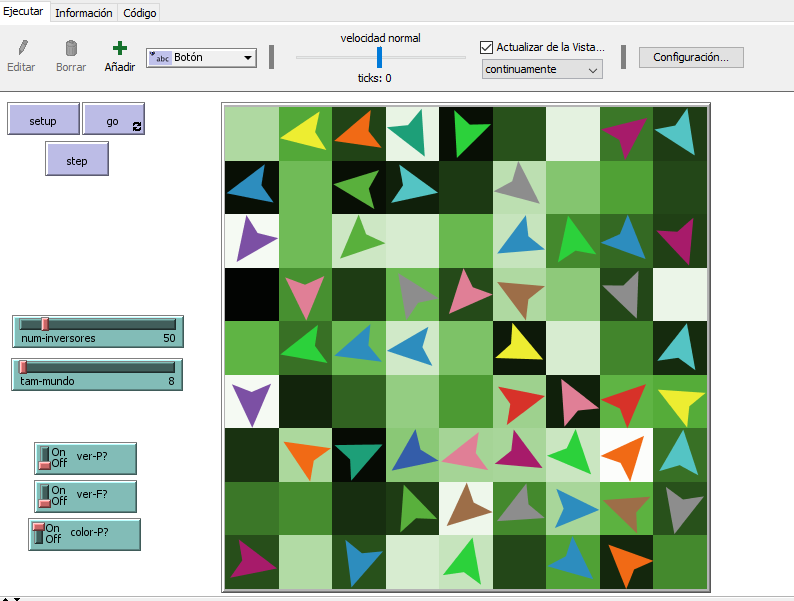This screenshot has height=601, width=794.
Task: Open the Botón element type dropdown
Action: coord(247,58)
